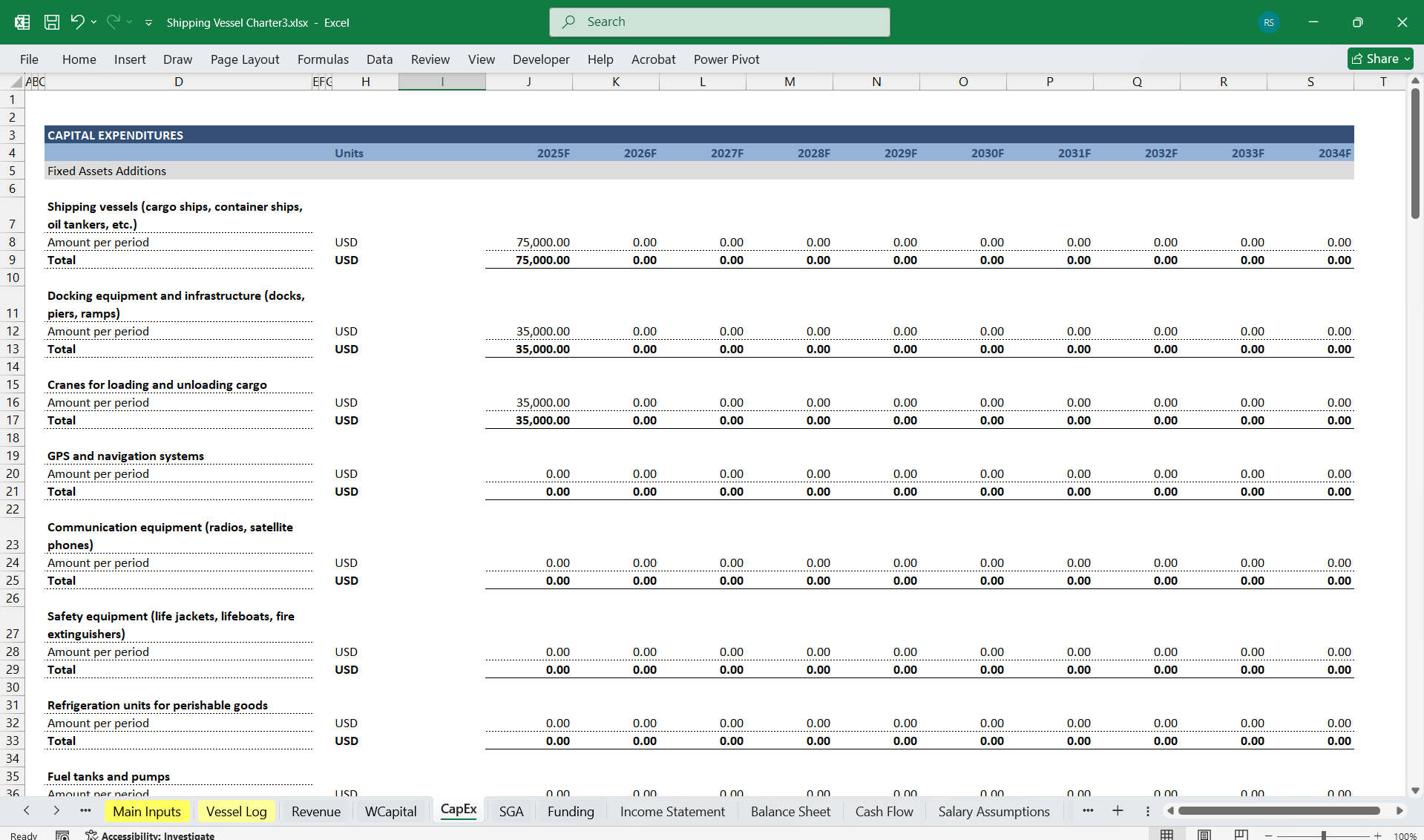Switch to Vessel Log sheet tab
The height and width of the screenshot is (840, 1424).
coord(236,811)
